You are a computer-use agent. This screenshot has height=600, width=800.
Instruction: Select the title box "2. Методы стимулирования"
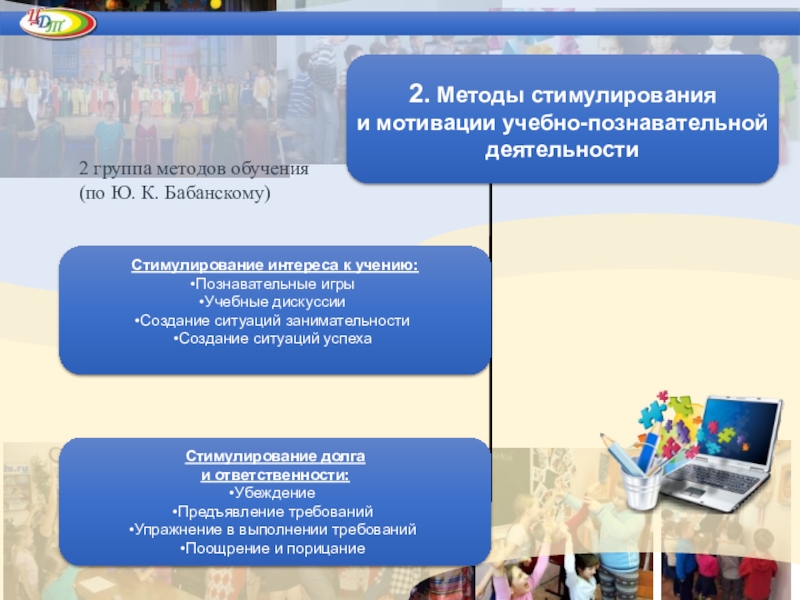click(x=562, y=119)
